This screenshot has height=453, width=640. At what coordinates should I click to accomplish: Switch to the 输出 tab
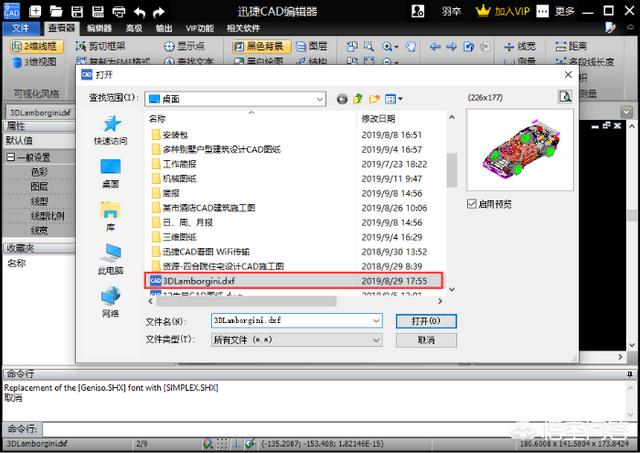click(x=164, y=28)
